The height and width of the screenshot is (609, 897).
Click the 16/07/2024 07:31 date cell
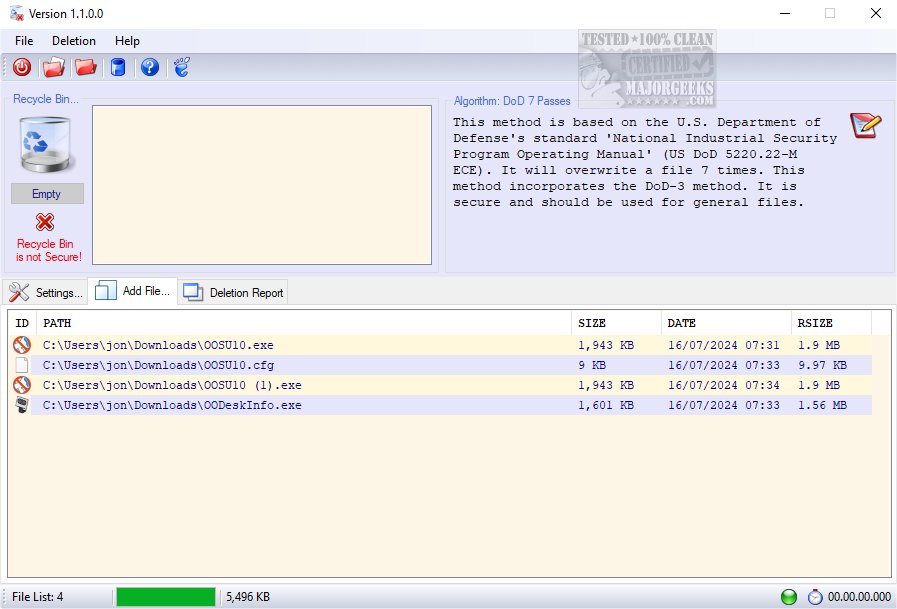tap(724, 345)
